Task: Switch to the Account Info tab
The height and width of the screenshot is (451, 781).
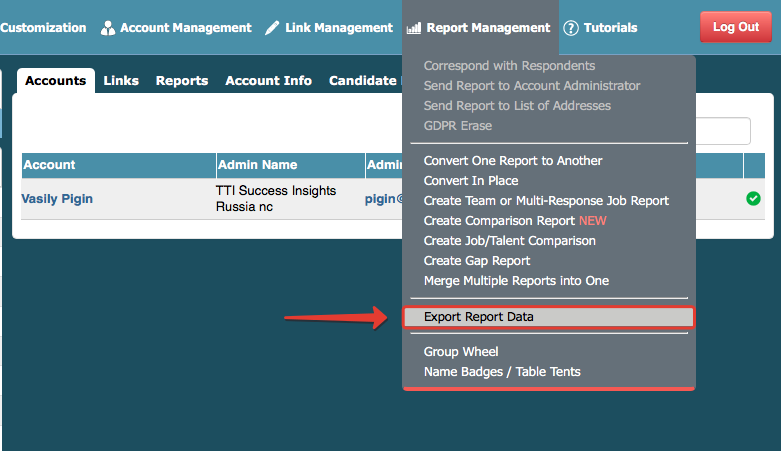Action: [268, 81]
